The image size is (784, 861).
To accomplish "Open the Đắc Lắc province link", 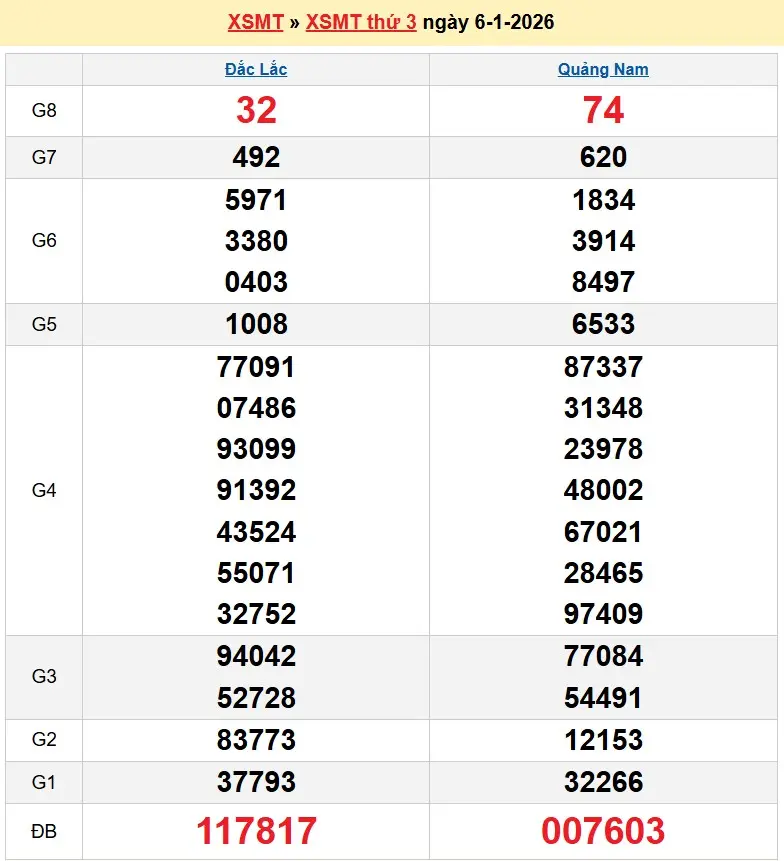I will click(256, 69).
